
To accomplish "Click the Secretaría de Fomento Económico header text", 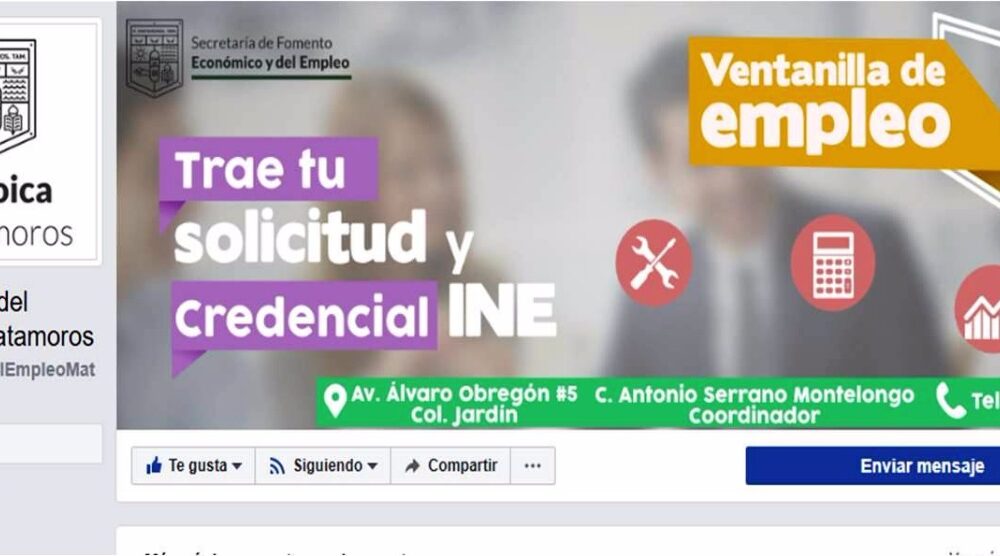I will point(270,53).
